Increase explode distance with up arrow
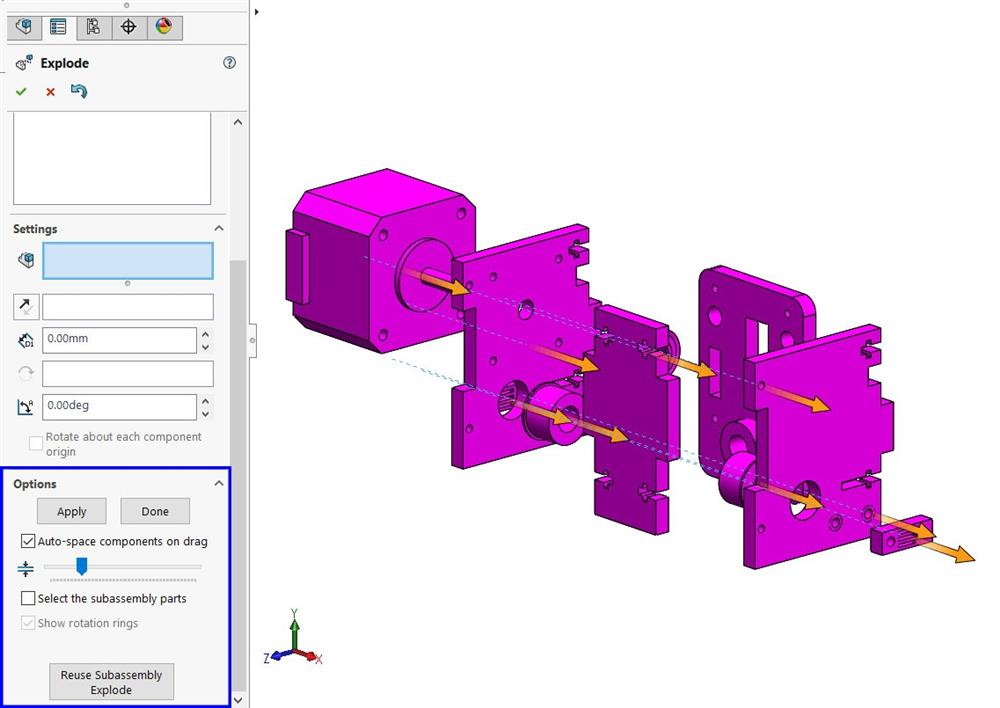This screenshot has height=708, width=1000. pos(205,334)
